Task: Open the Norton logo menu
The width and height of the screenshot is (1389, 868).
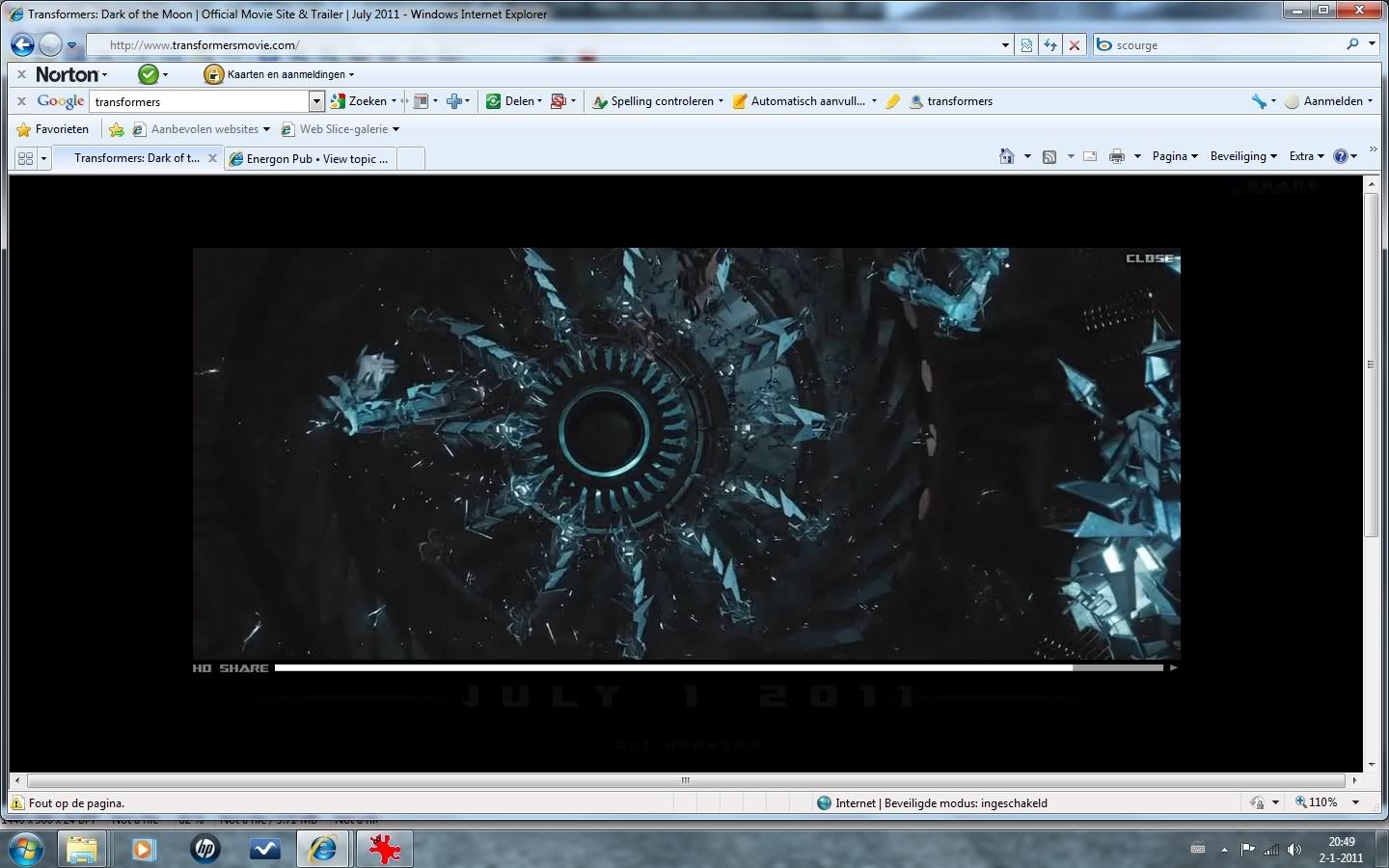Action: (71, 74)
